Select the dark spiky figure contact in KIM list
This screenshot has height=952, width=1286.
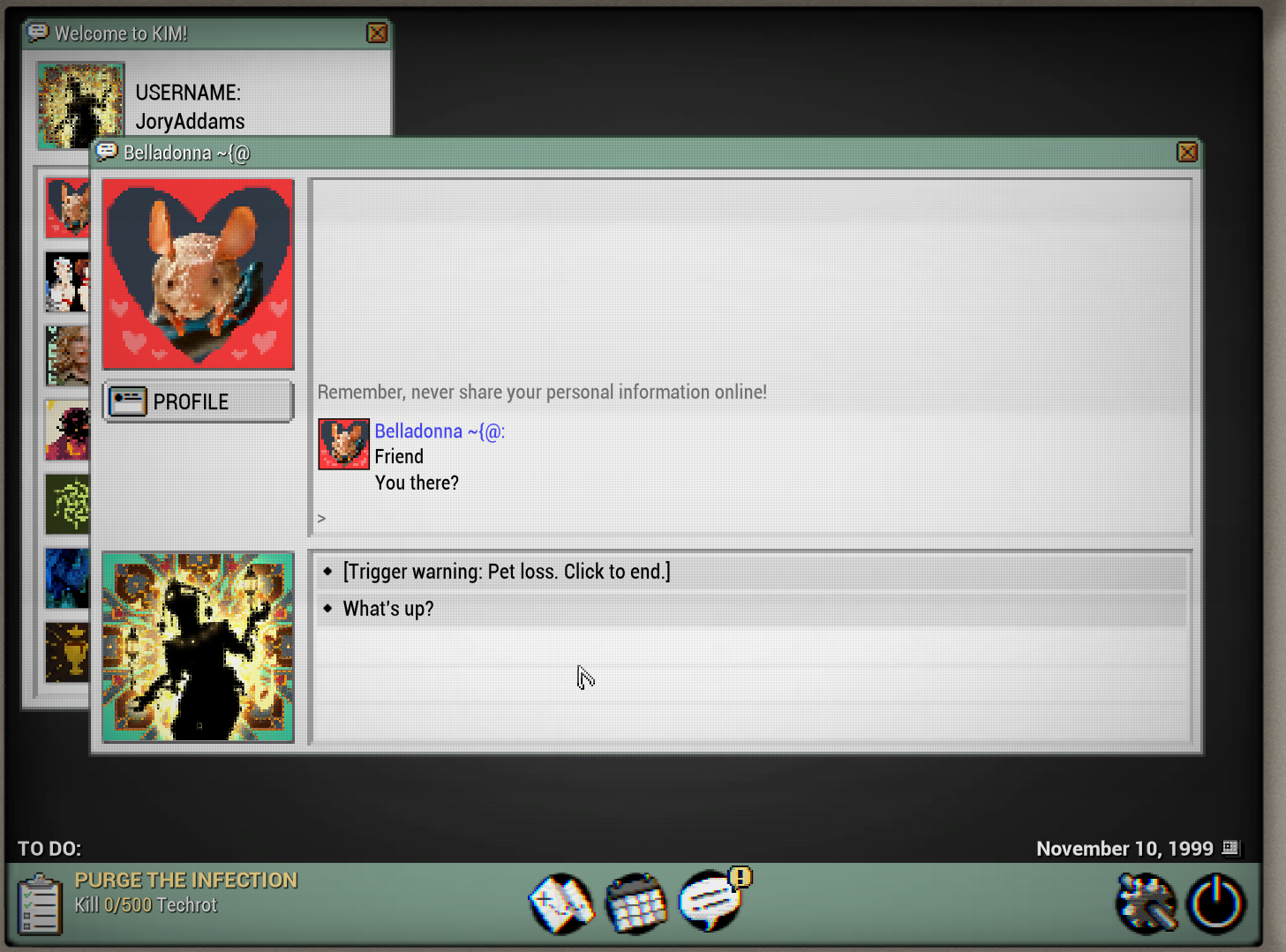pyautogui.click(x=67, y=431)
